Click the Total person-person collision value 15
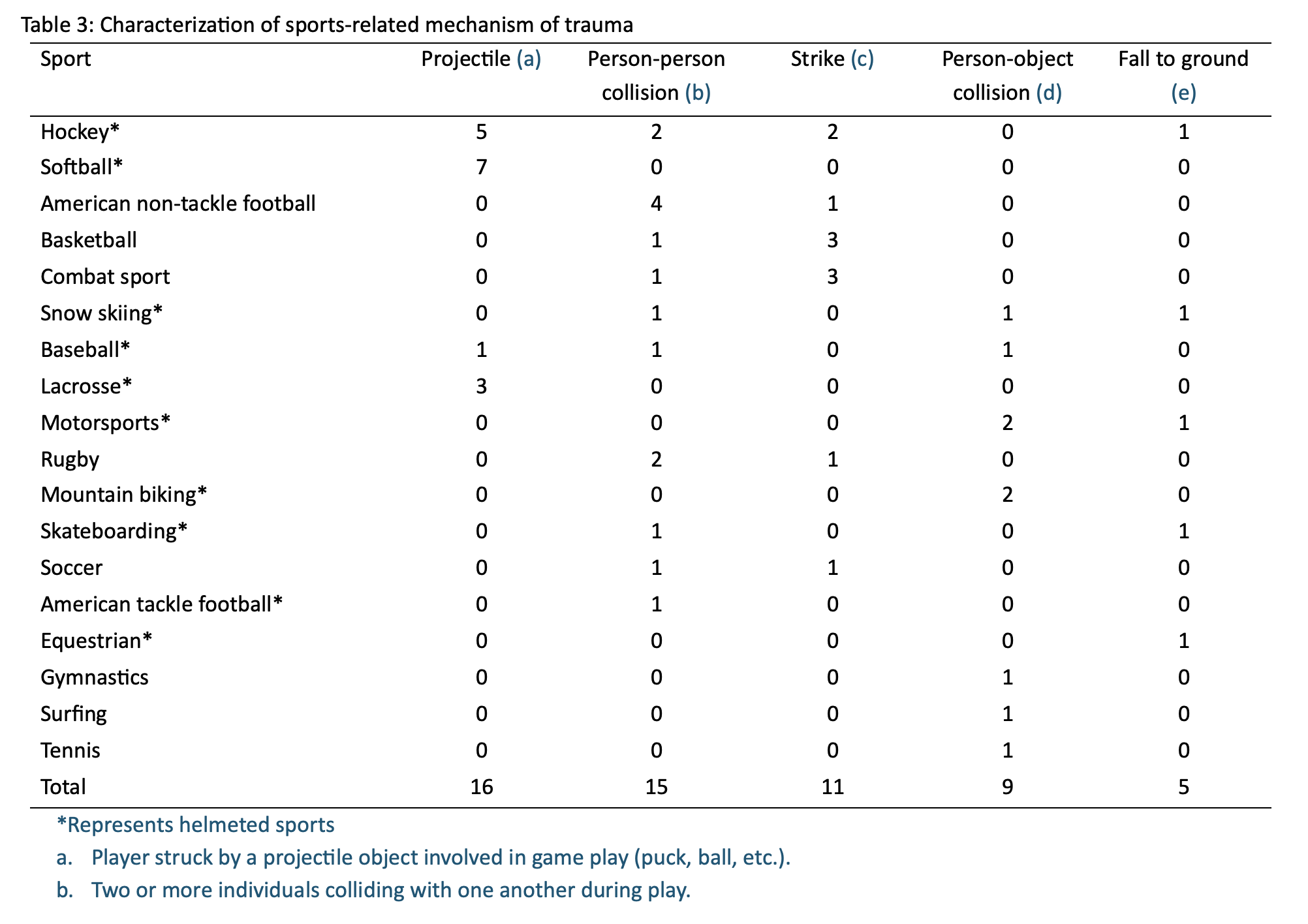Screen dimensions: 1308x924 point(657,788)
